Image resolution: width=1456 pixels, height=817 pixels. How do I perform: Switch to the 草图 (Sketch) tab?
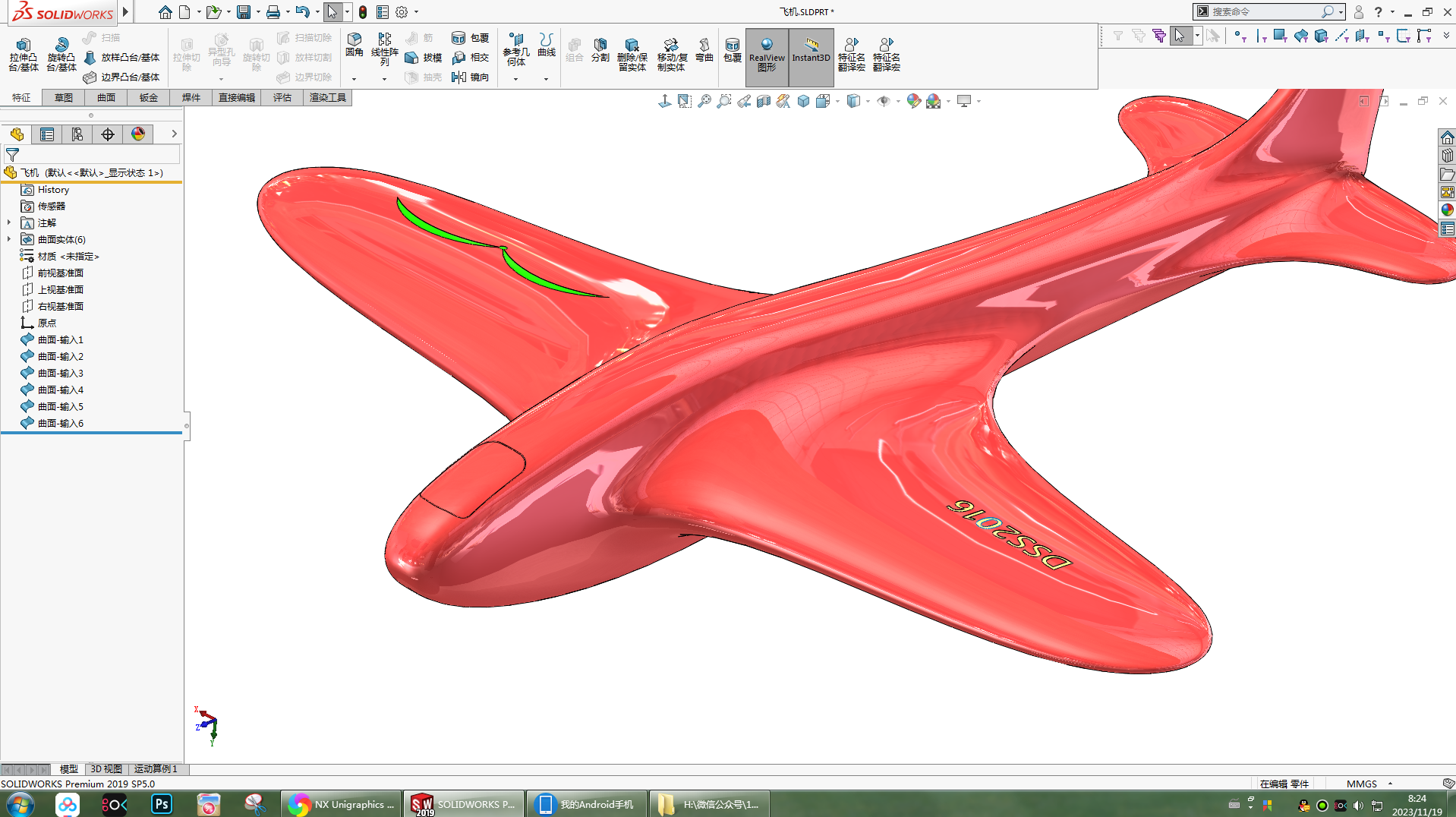click(x=64, y=98)
